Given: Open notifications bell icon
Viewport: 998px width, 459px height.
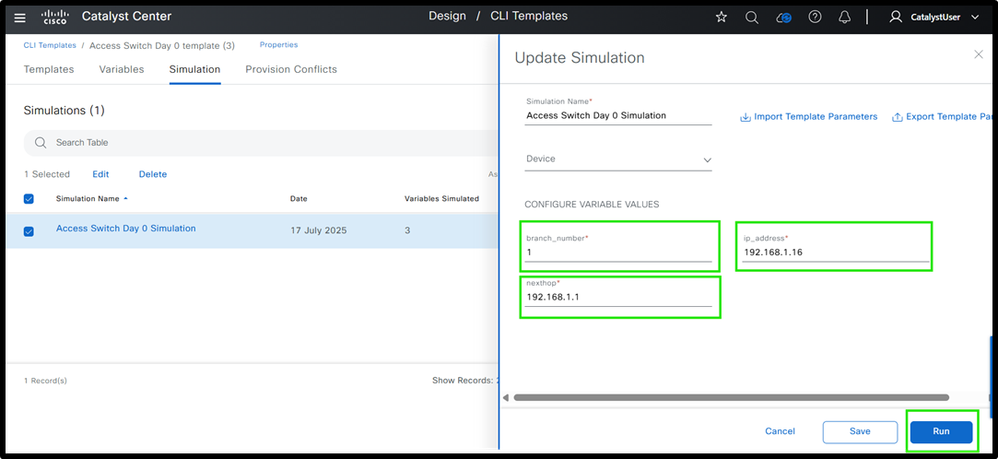Looking at the screenshot, I should [x=845, y=17].
